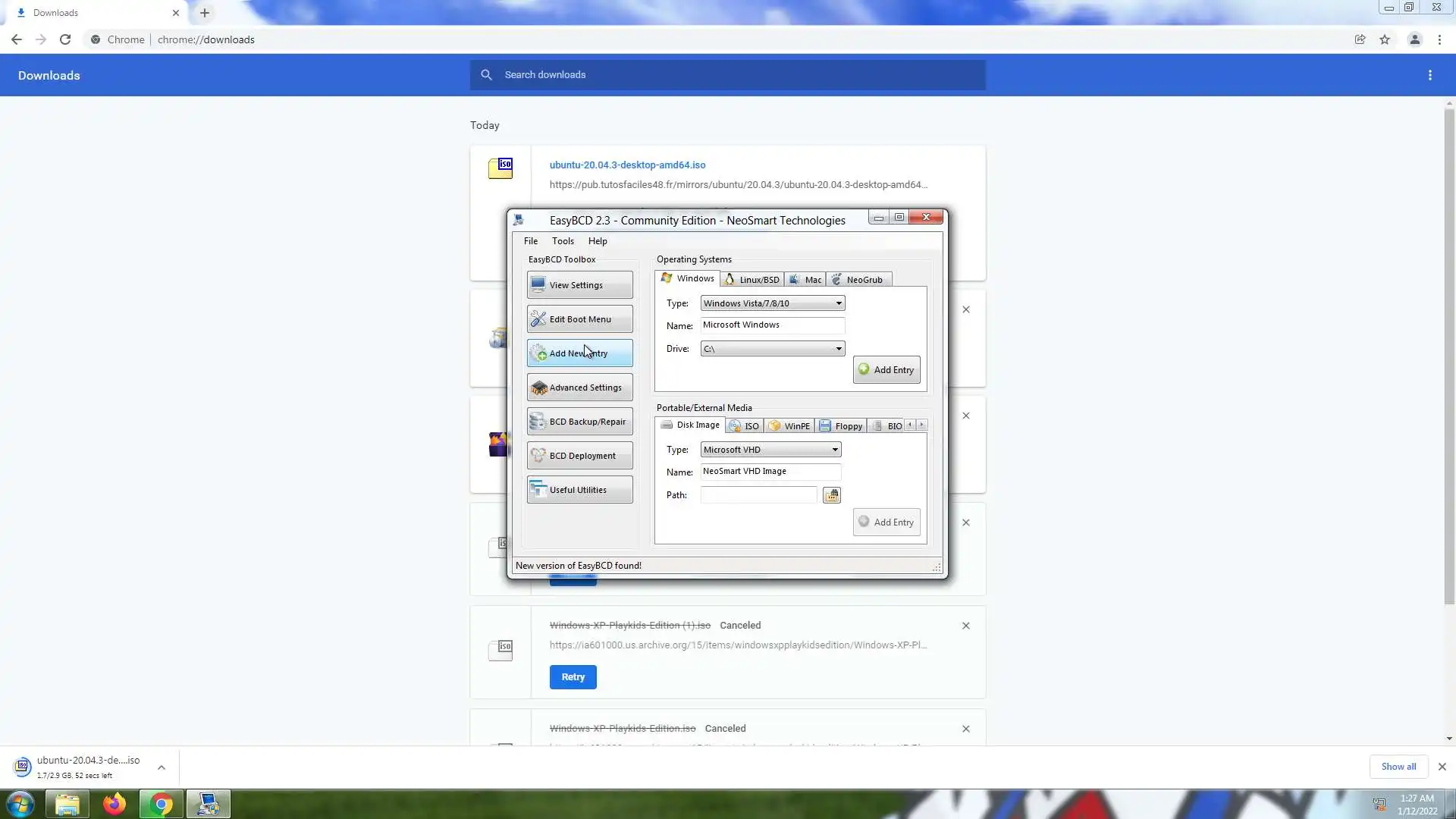This screenshot has height=819, width=1456.
Task: Open the Edit Boot Menu tool
Action: [x=579, y=319]
